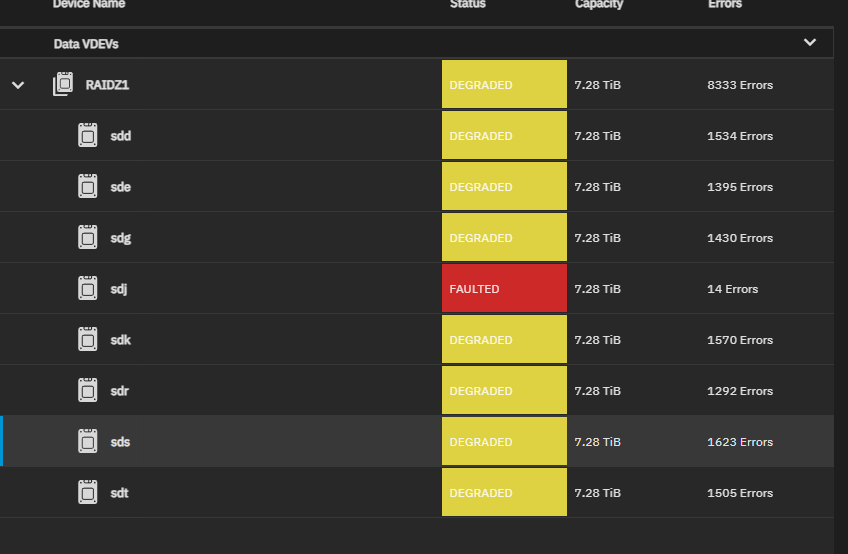Click the sdt disk icon
The image size is (848, 554).
[88, 493]
